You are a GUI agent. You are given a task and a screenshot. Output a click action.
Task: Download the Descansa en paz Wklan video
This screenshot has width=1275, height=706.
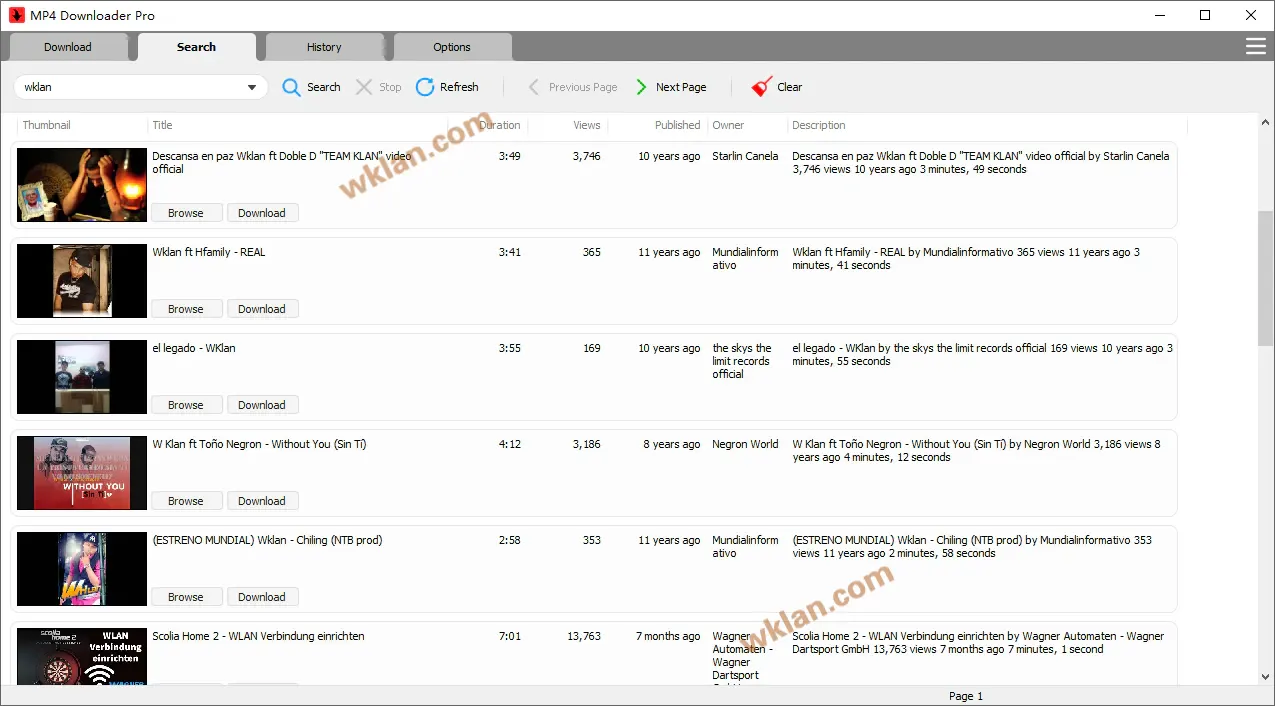coord(262,213)
